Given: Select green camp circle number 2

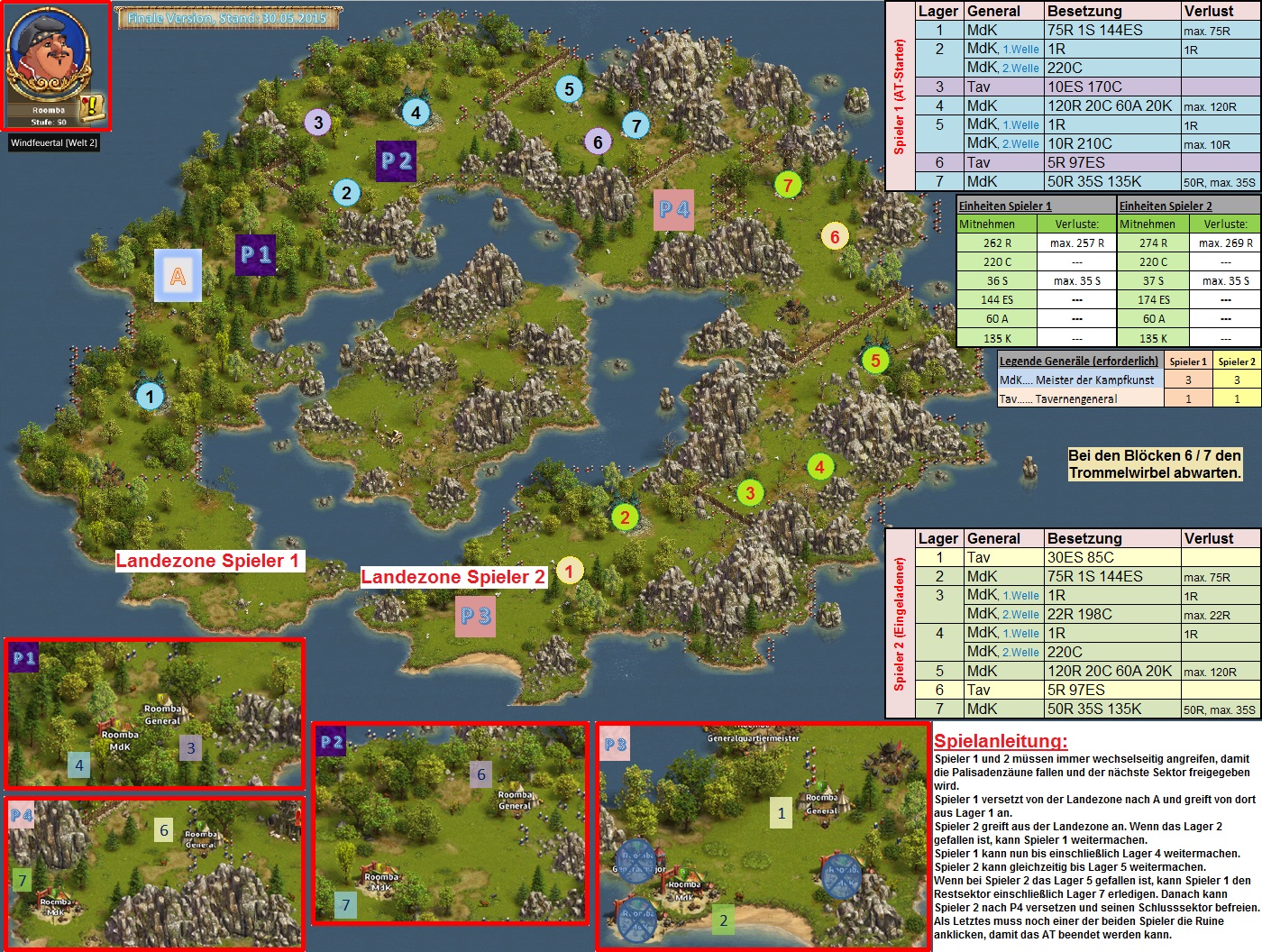Looking at the screenshot, I should (624, 517).
